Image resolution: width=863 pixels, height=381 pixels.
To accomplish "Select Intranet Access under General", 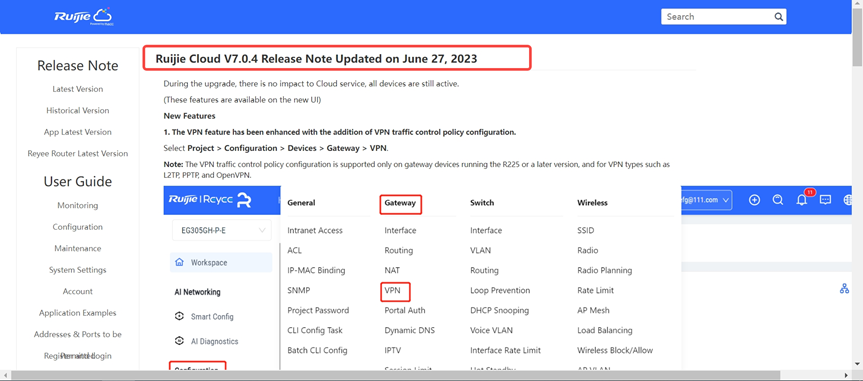I will (x=315, y=231).
